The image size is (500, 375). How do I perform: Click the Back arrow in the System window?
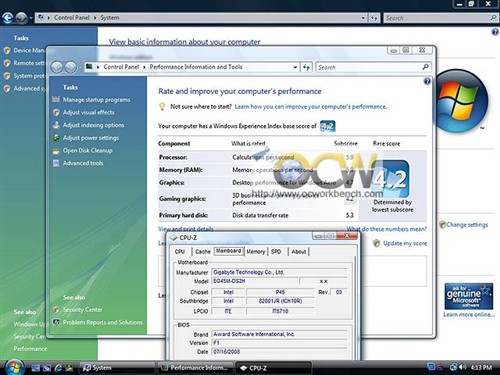[8, 18]
